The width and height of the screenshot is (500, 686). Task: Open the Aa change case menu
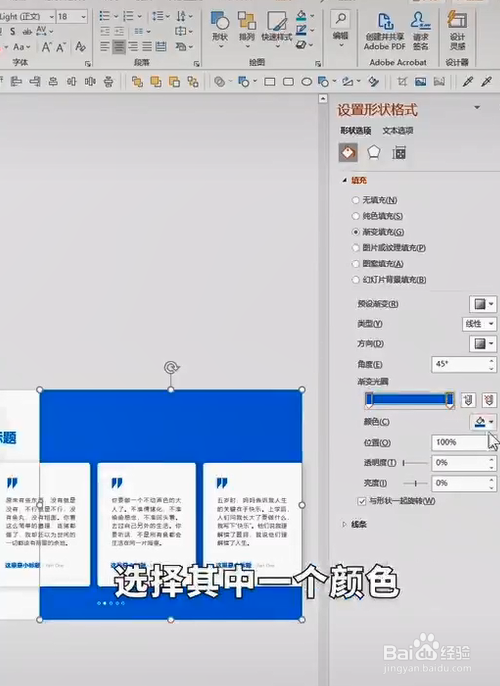21,47
